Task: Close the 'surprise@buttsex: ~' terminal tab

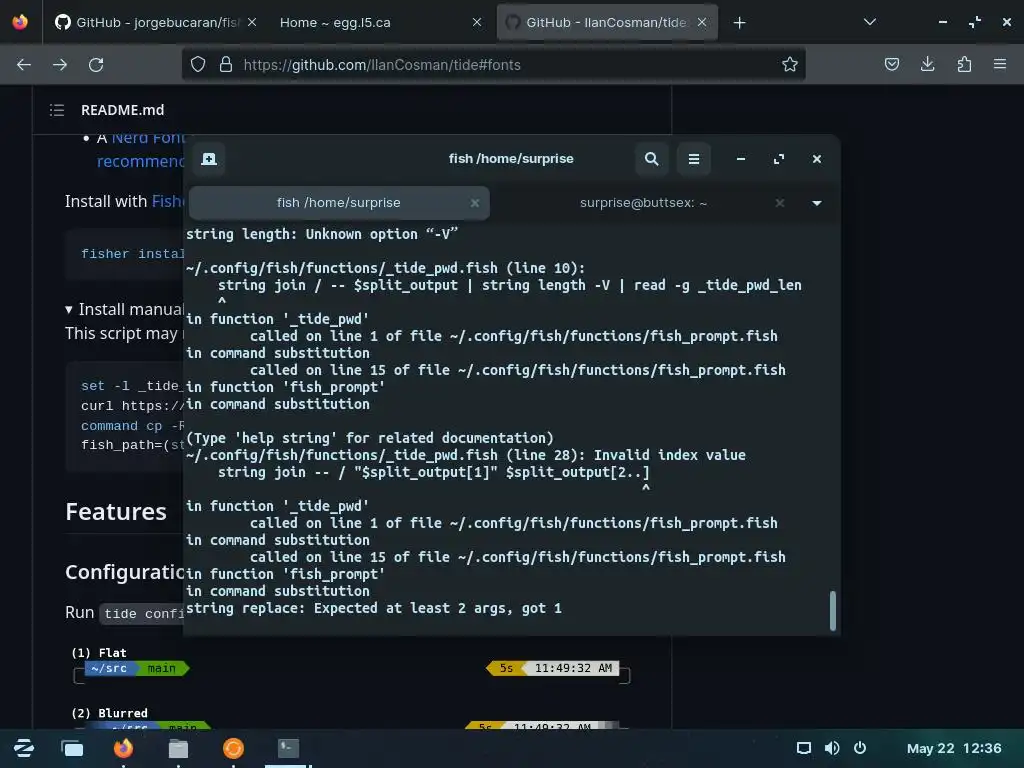Action: (x=779, y=203)
